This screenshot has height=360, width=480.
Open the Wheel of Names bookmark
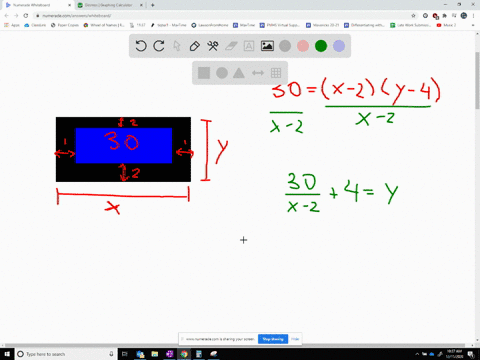[x=104, y=25]
